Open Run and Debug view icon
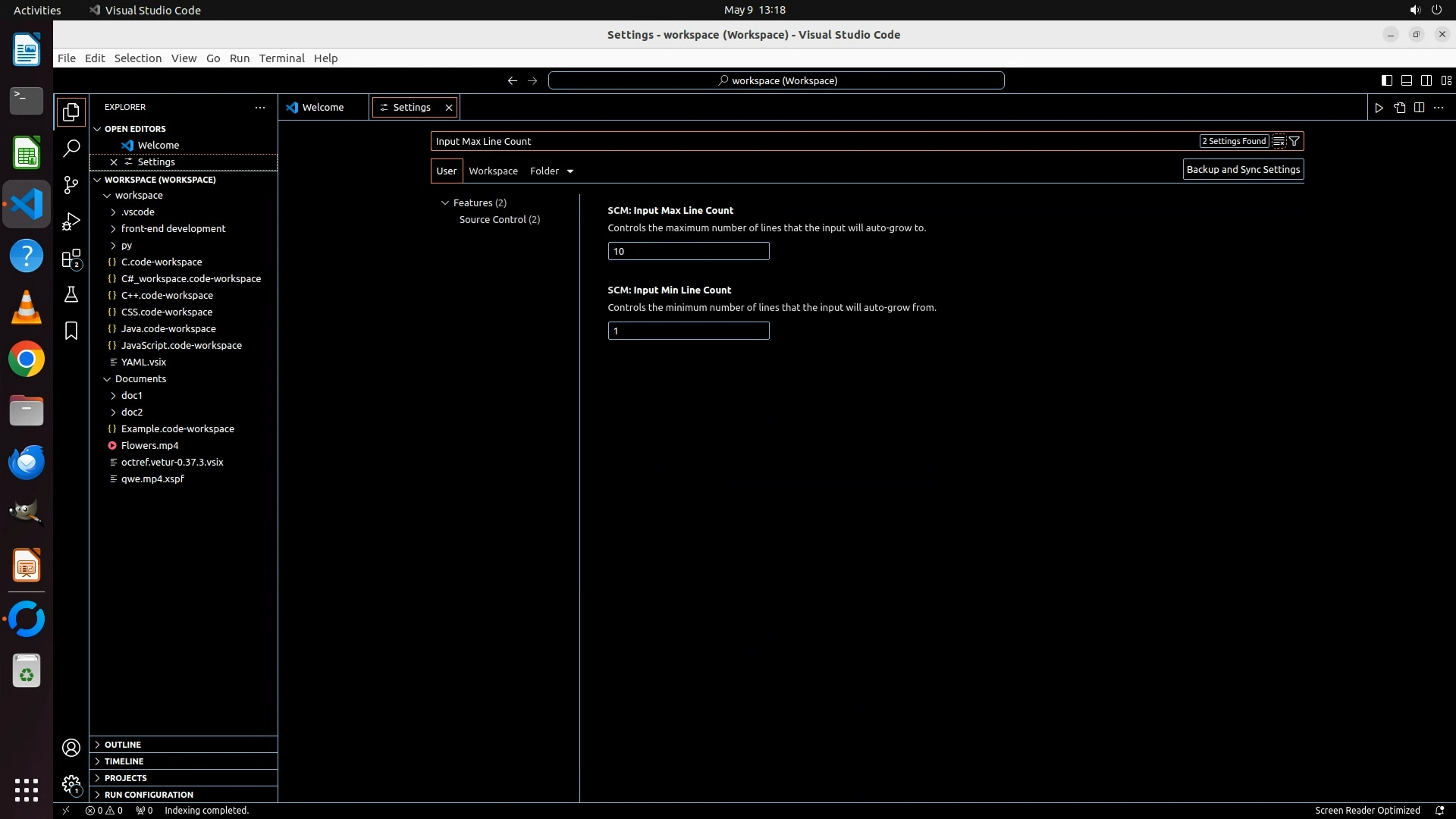Viewport: 1456px width, 819px height. click(71, 221)
